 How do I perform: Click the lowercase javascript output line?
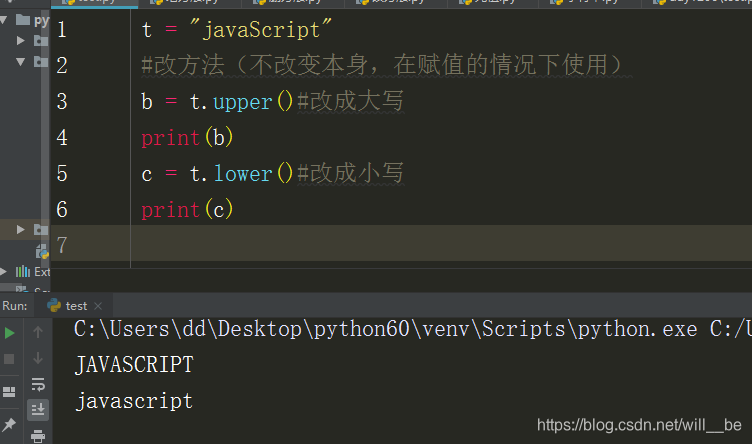point(134,401)
